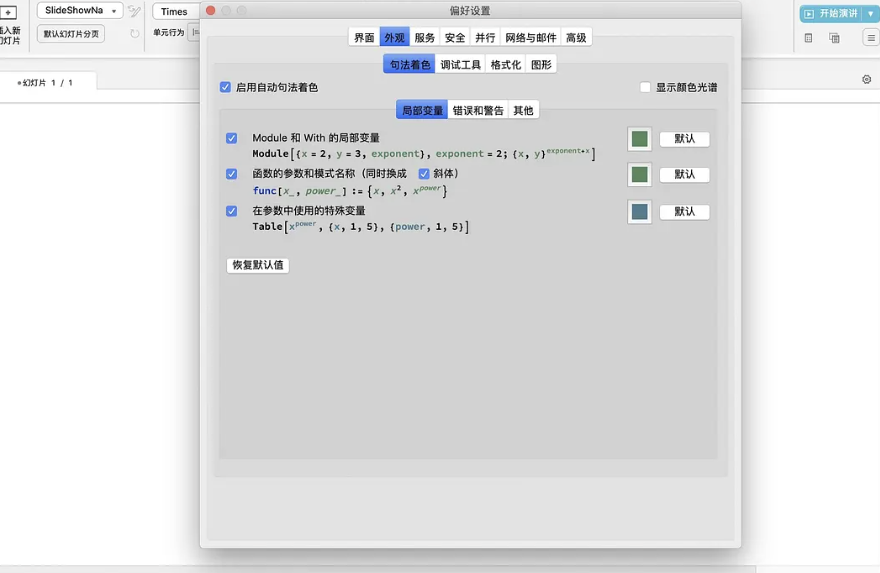880x573 pixels.
Task: Expand the 开始演讲 dropdown arrow
Action: [x=870, y=13]
